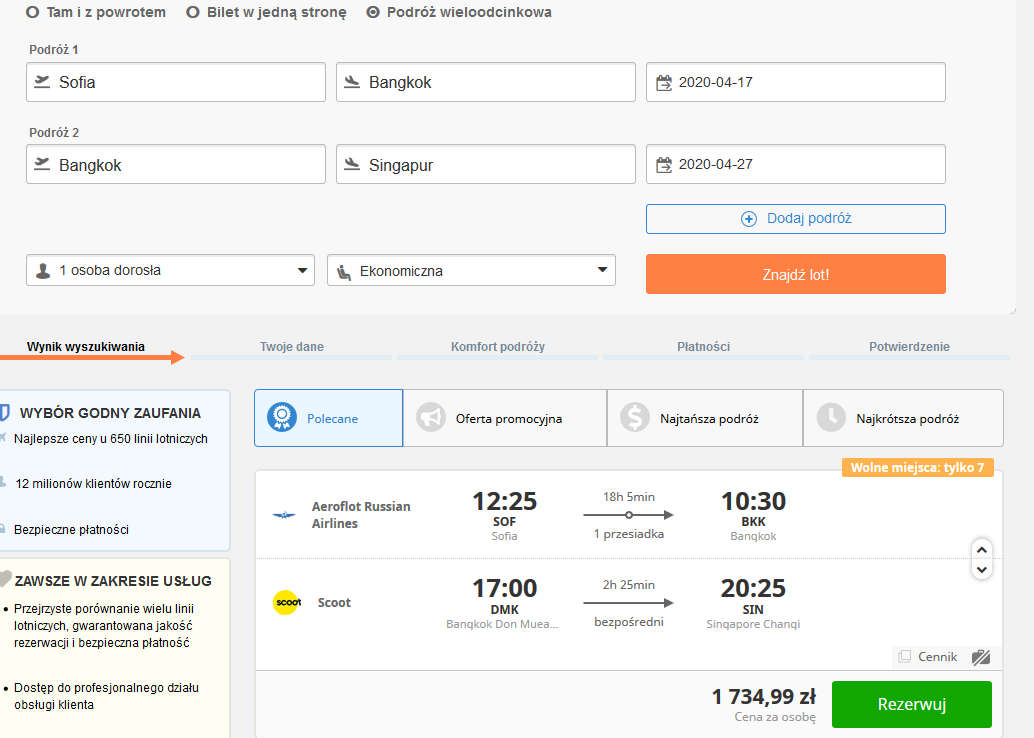Screen dimensions: 1034x738
Task: Click the 17:00 DMK departure time
Action: click(x=504, y=588)
